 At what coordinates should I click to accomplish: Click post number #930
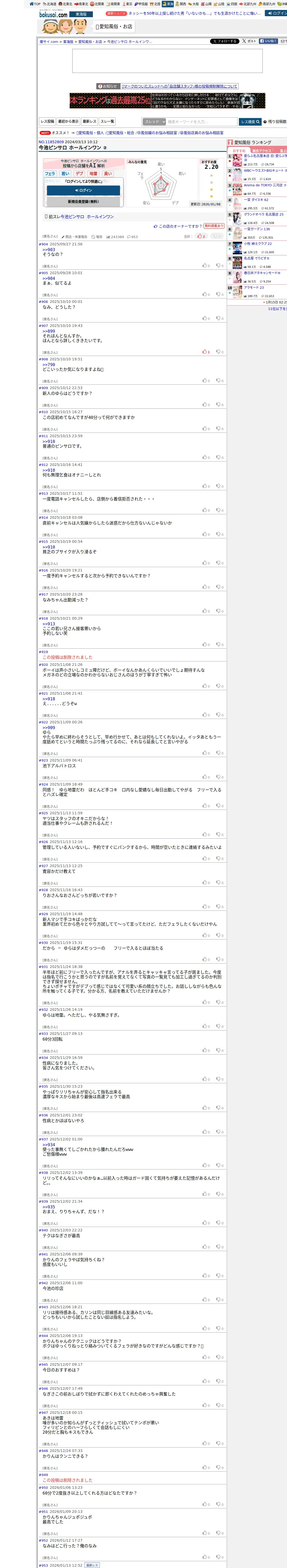[x=43, y=942]
